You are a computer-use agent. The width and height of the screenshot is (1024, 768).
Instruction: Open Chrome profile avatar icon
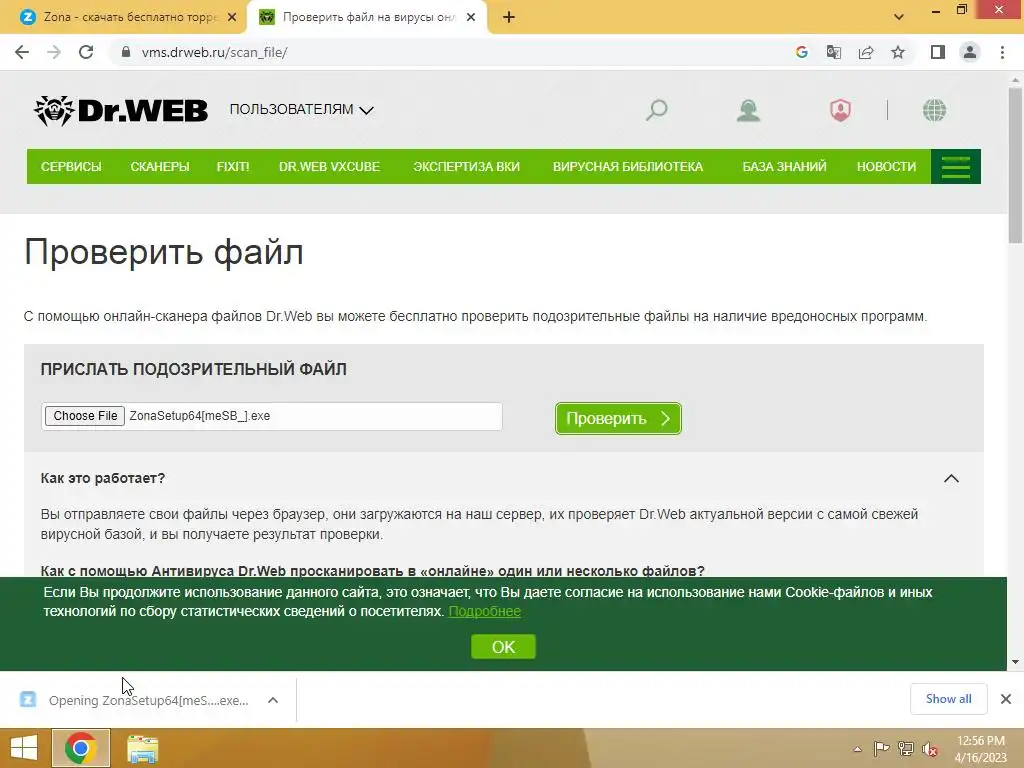click(970, 52)
